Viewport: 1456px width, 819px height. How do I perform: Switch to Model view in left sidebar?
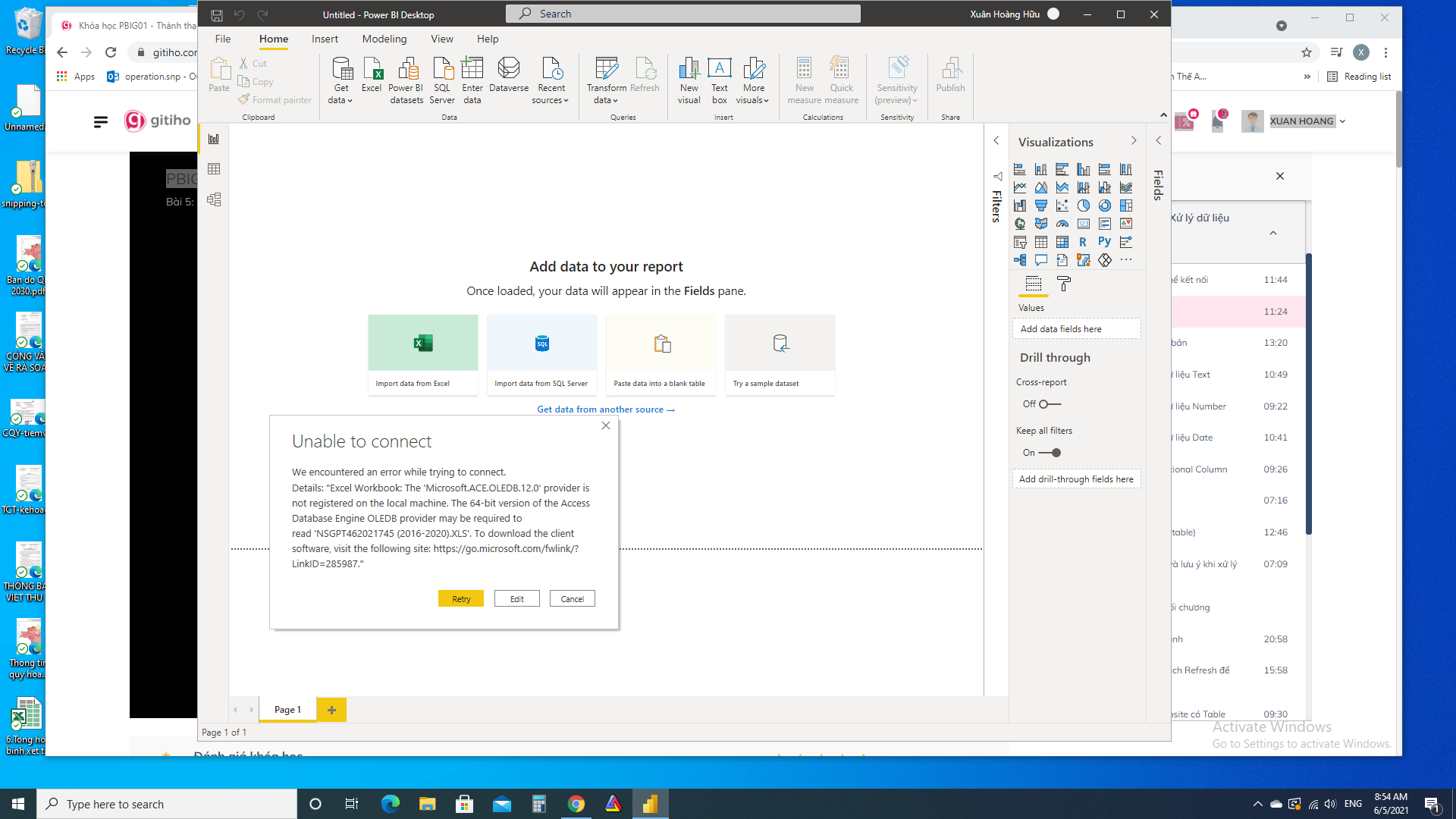214,199
